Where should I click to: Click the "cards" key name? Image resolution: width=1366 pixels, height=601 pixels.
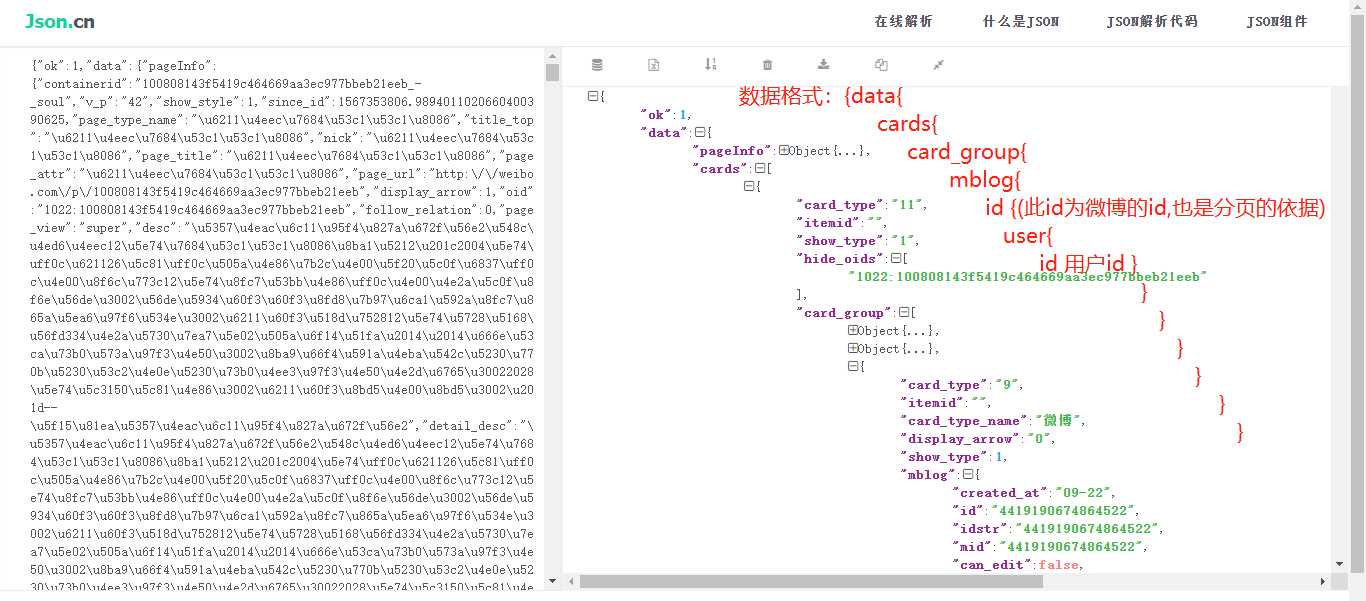pyautogui.click(x=720, y=169)
